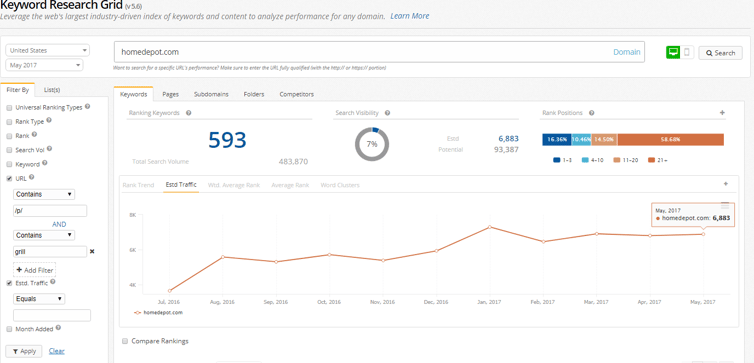Image resolution: width=754 pixels, height=363 pixels.
Task: Click the grill filter text field
Action: pos(50,251)
